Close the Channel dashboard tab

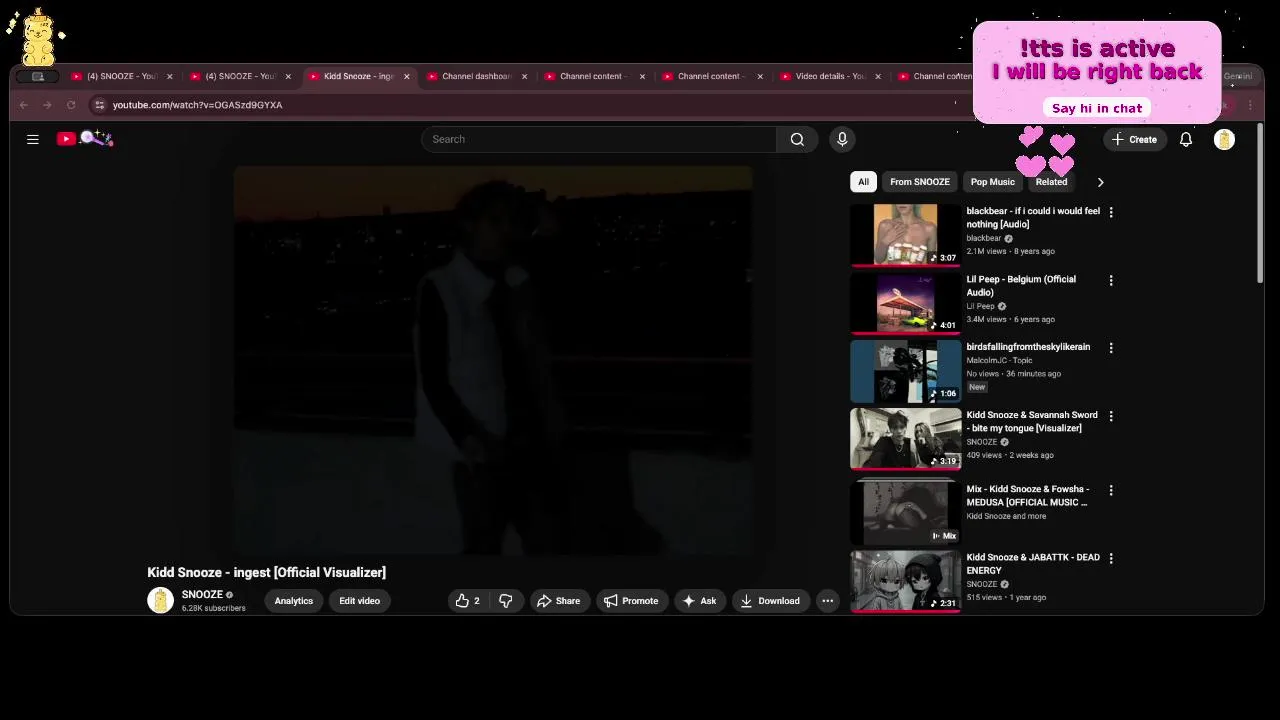click(x=524, y=76)
